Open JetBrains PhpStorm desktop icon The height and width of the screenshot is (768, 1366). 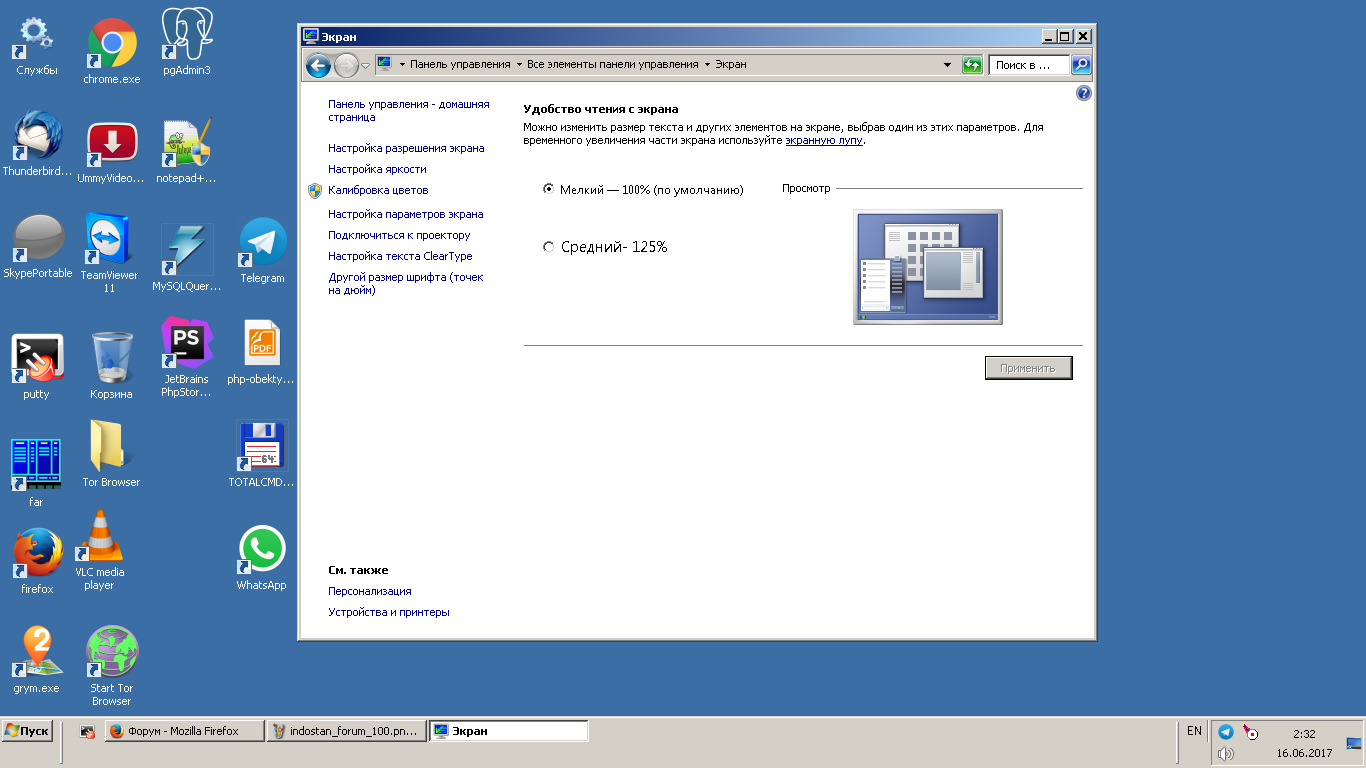[x=186, y=343]
